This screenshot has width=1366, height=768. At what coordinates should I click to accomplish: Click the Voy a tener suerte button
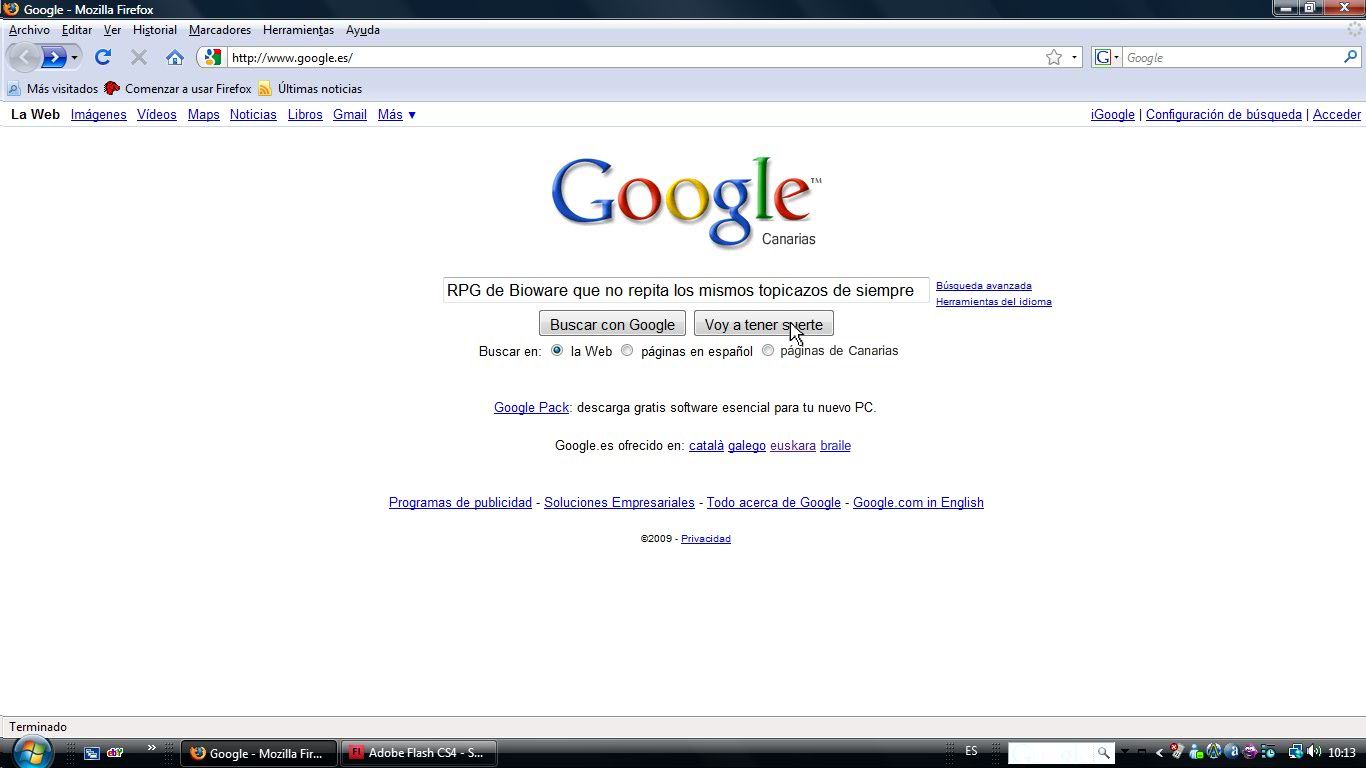coord(764,324)
